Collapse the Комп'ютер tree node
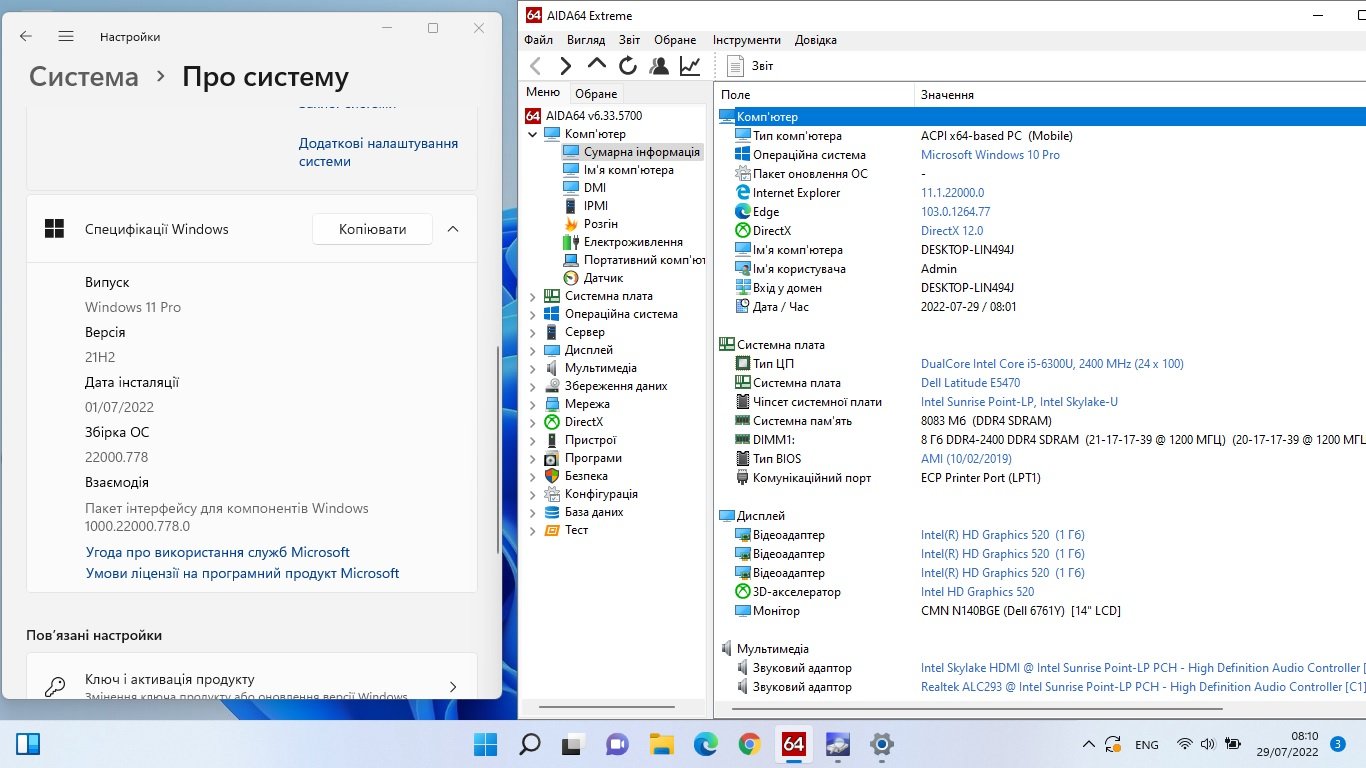Image resolution: width=1366 pixels, height=768 pixels. tap(532, 134)
